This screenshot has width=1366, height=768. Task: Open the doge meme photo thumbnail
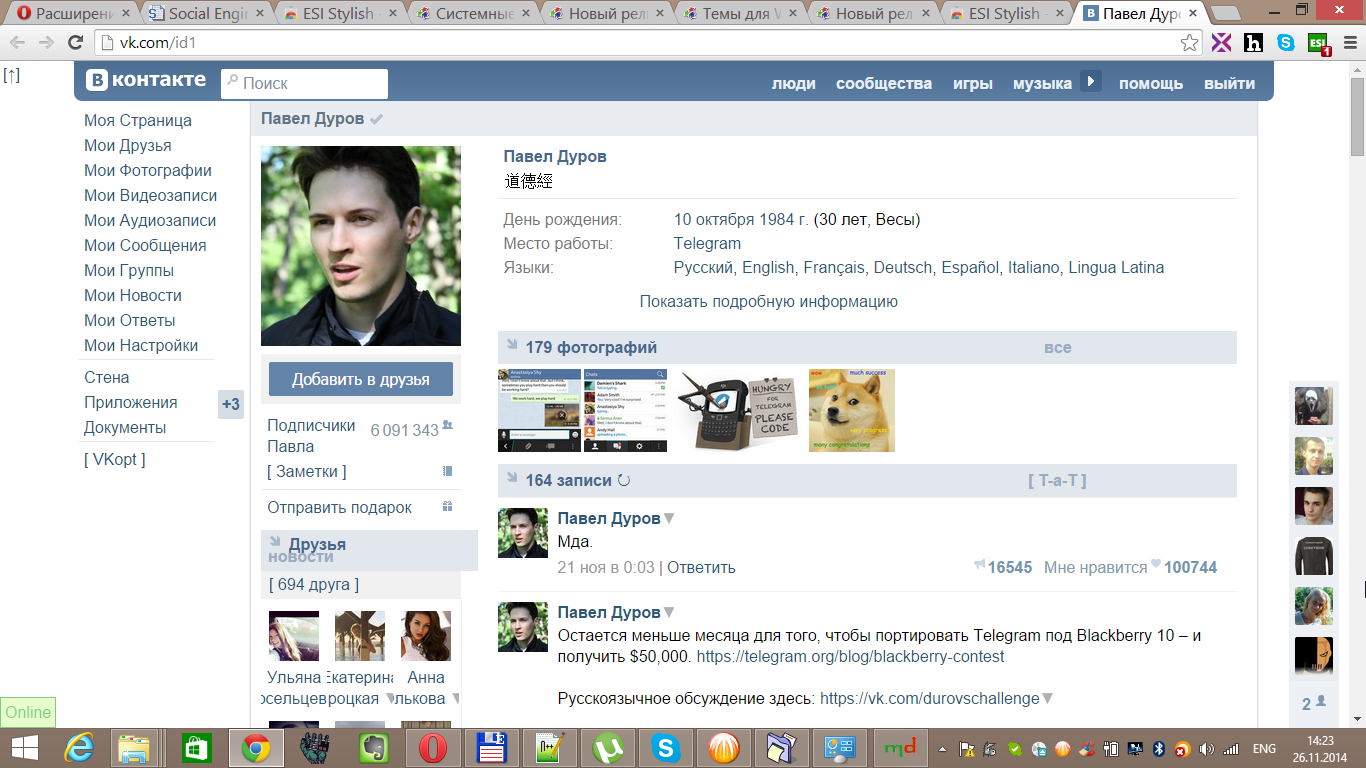coord(851,410)
